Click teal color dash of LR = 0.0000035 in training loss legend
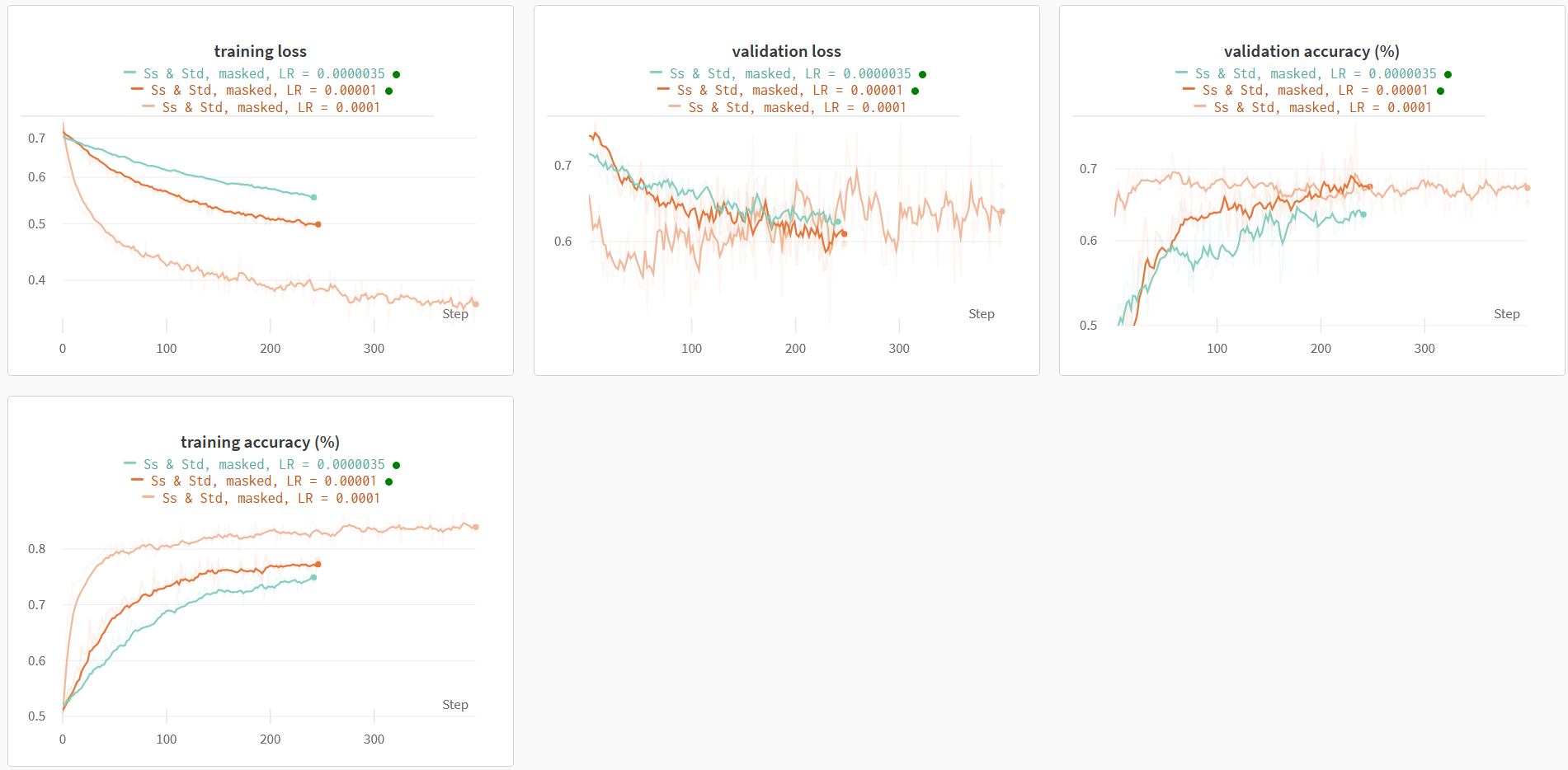This screenshot has height=770, width=1568. tap(130, 73)
